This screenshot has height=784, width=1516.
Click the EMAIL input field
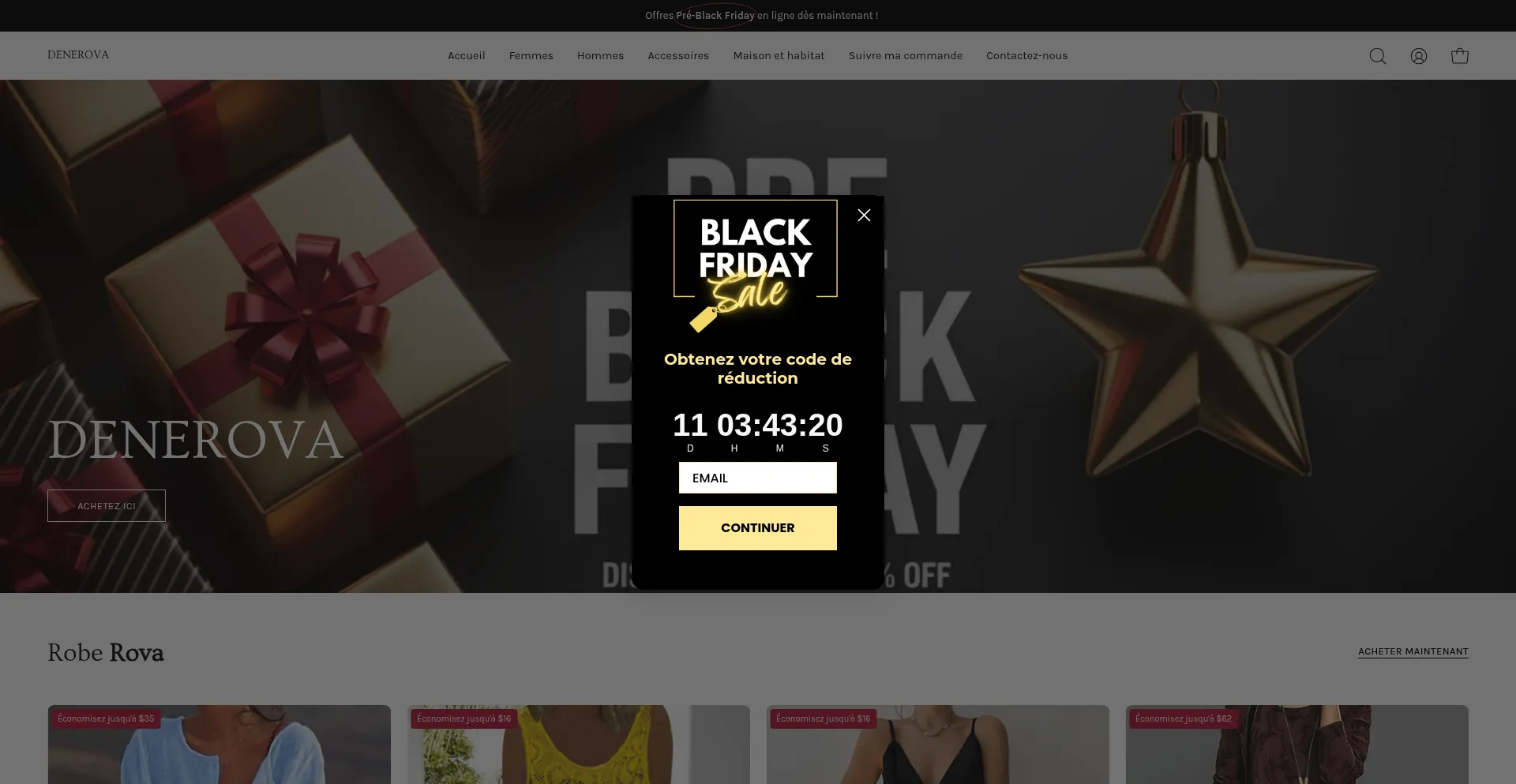pyautogui.click(x=758, y=478)
